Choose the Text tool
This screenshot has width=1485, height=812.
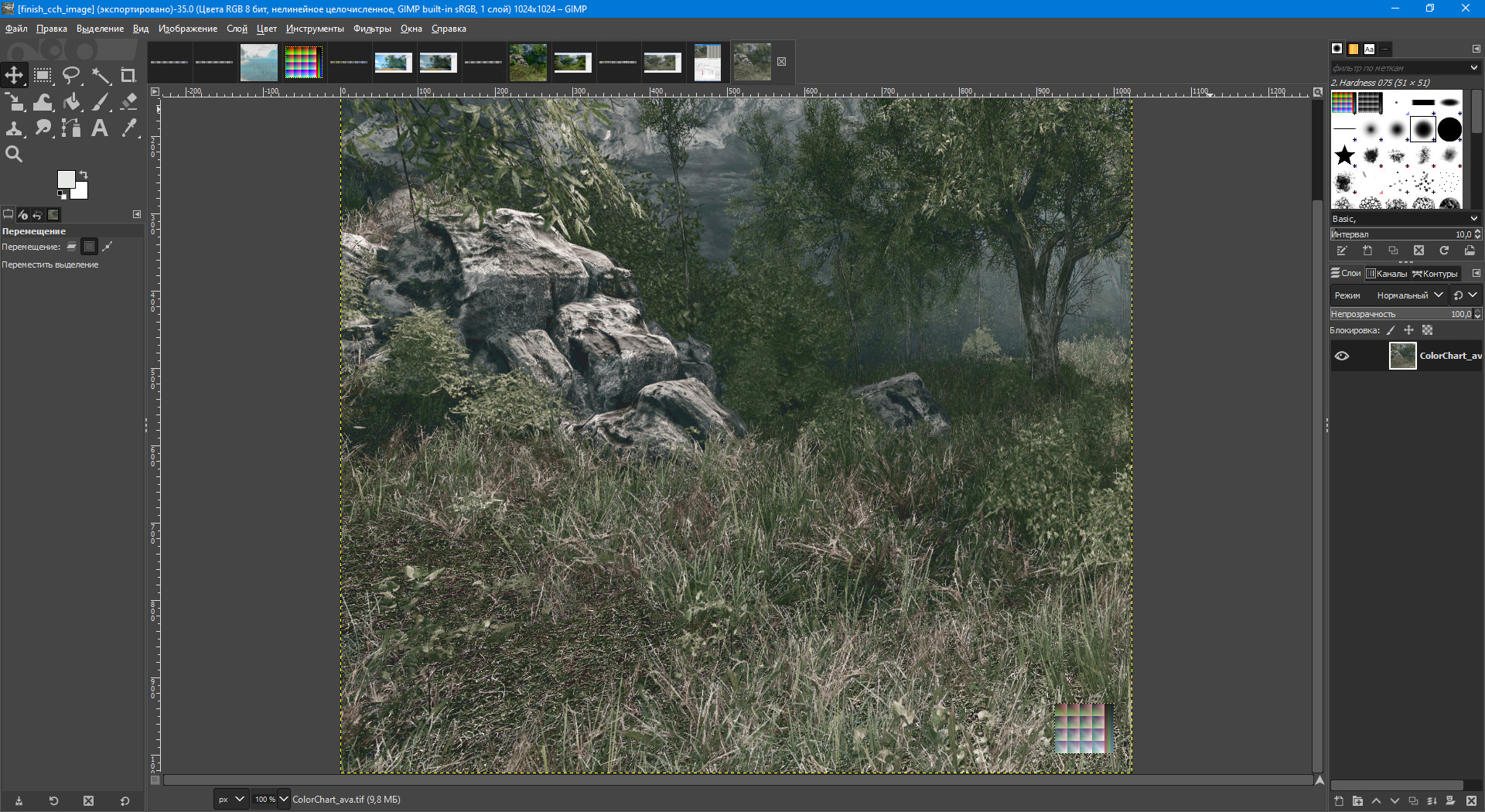100,128
